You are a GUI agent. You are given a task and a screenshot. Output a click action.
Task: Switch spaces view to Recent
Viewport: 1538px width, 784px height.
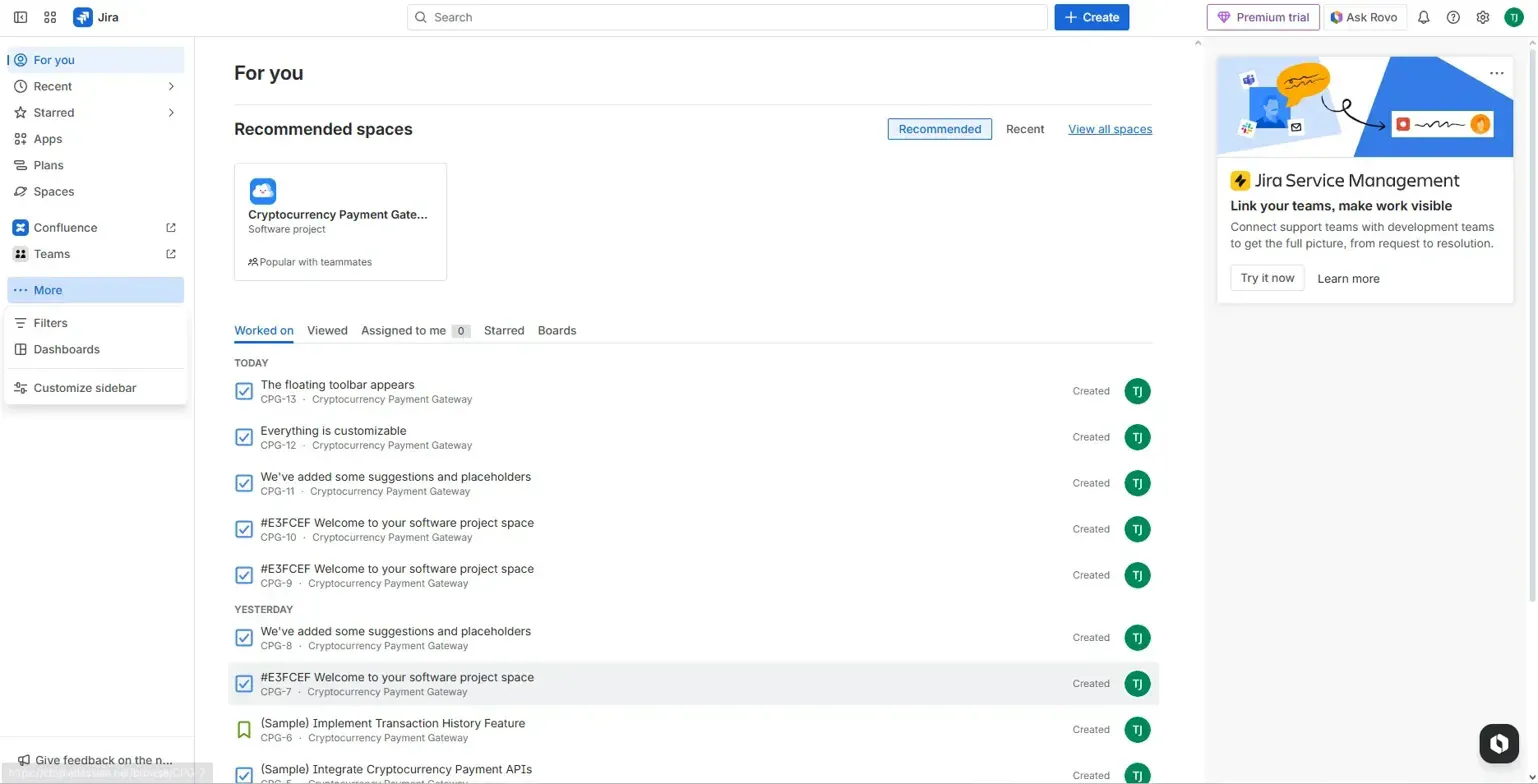[x=1025, y=129]
